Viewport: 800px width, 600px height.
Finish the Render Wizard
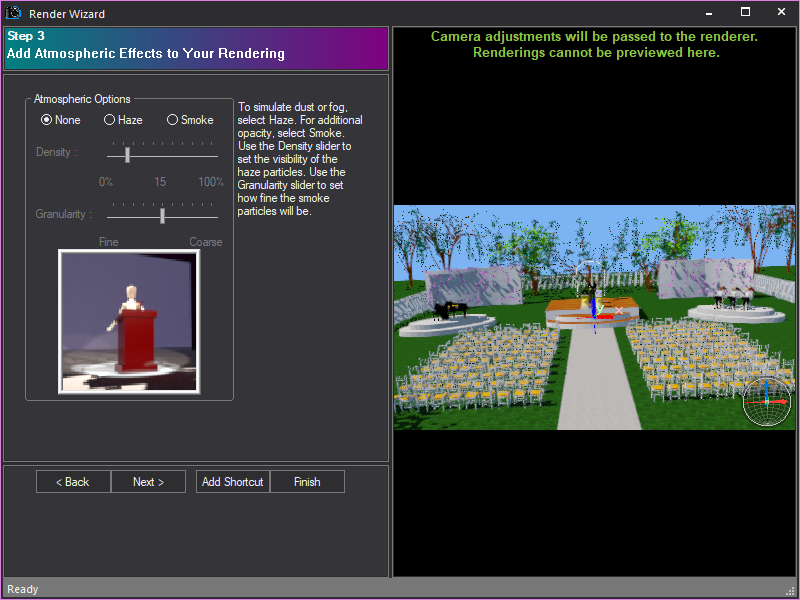[x=307, y=481]
